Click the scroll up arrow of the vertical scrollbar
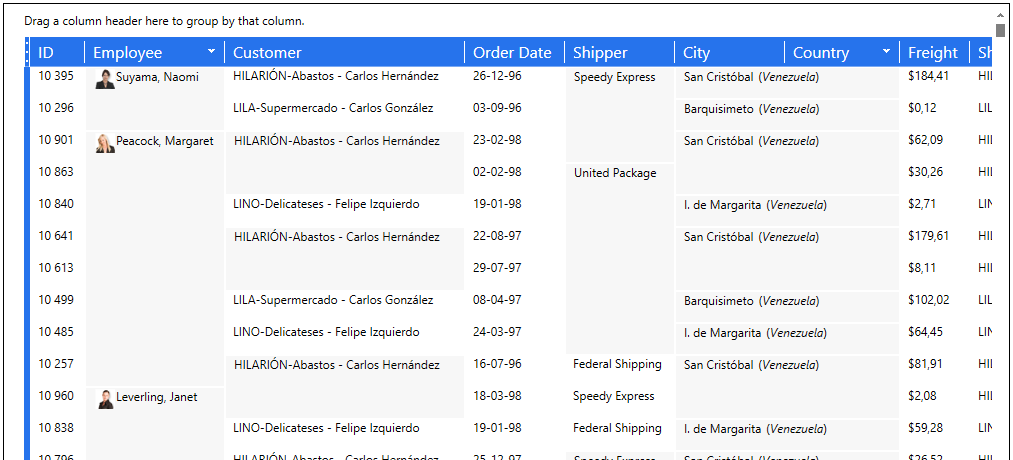 1000,16
